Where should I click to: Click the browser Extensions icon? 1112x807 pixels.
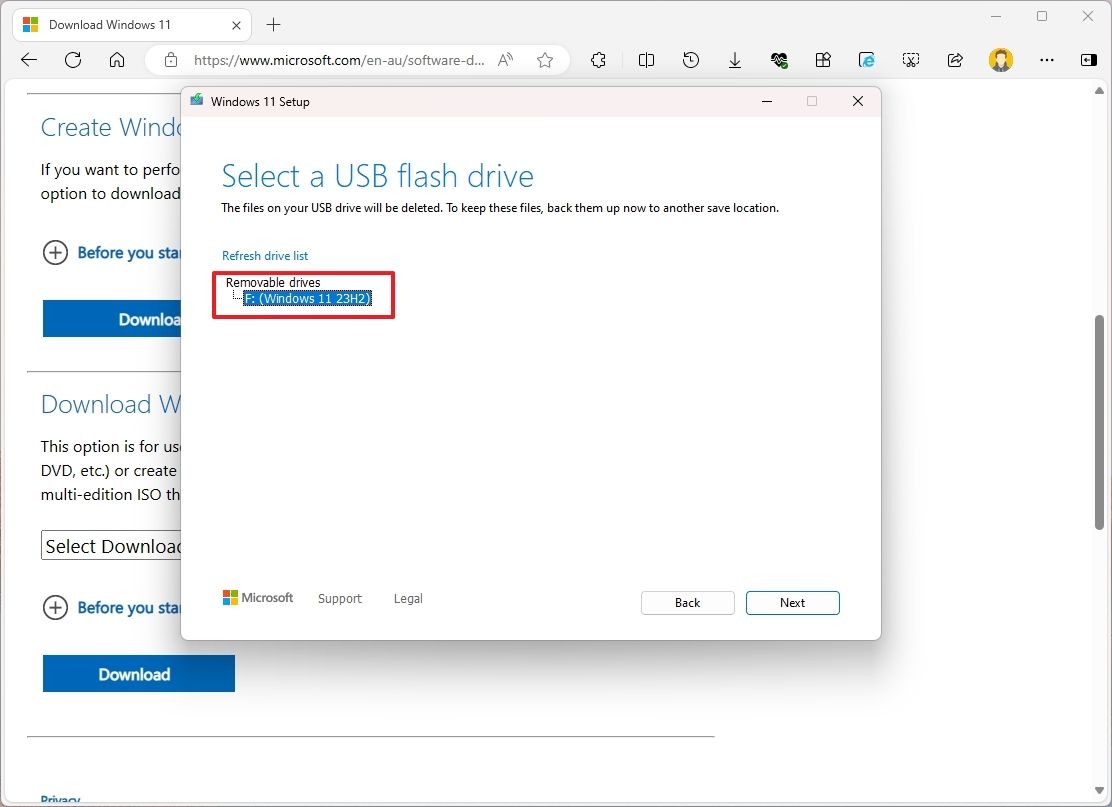pyautogui.click(x=598, y=60)
